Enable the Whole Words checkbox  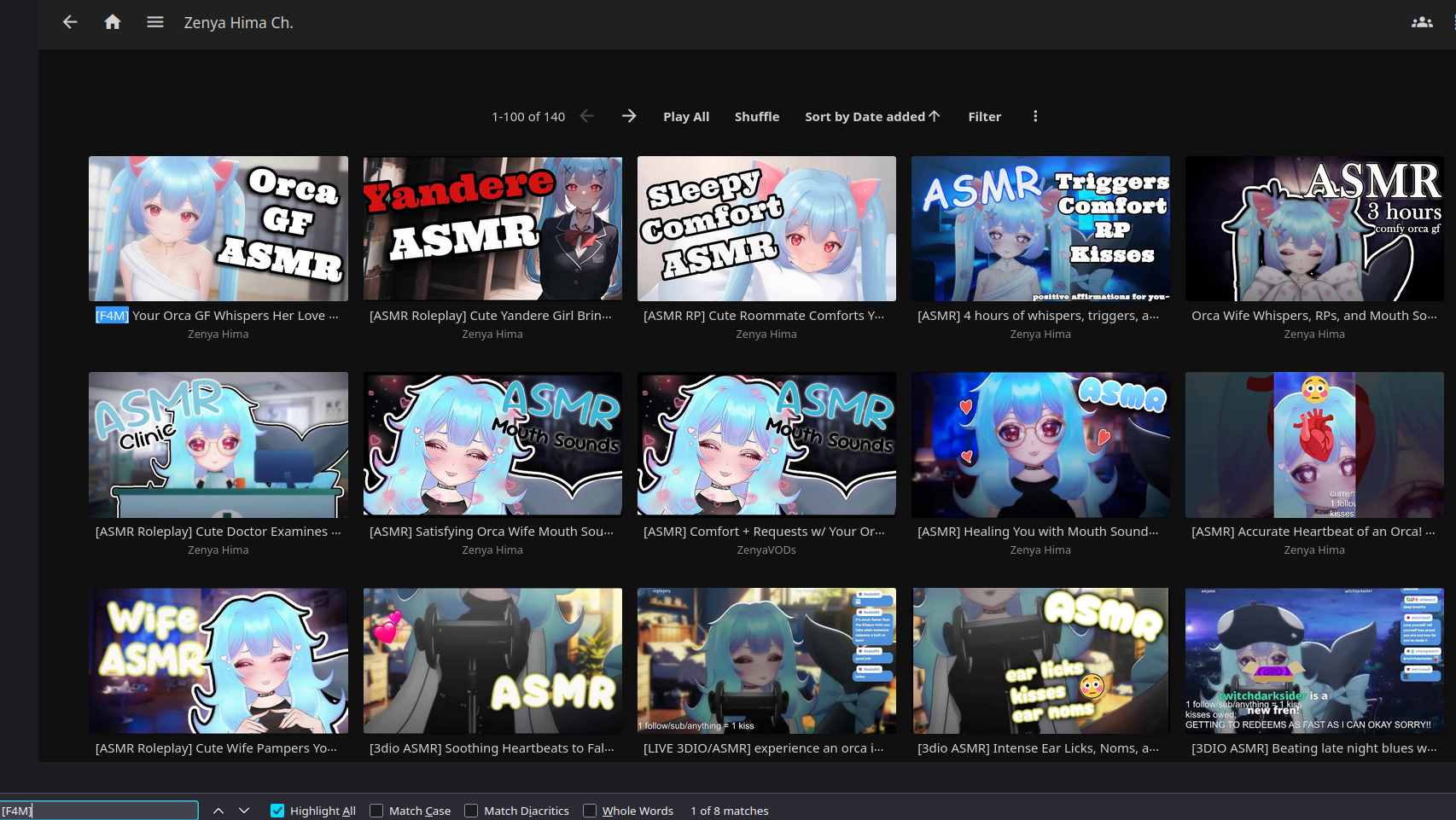point(590,811)
